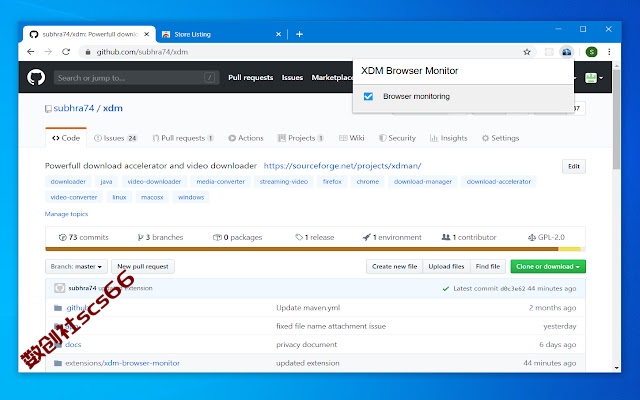Click Find file button
The height and width of the screenshot is (400, 640).
488,267
